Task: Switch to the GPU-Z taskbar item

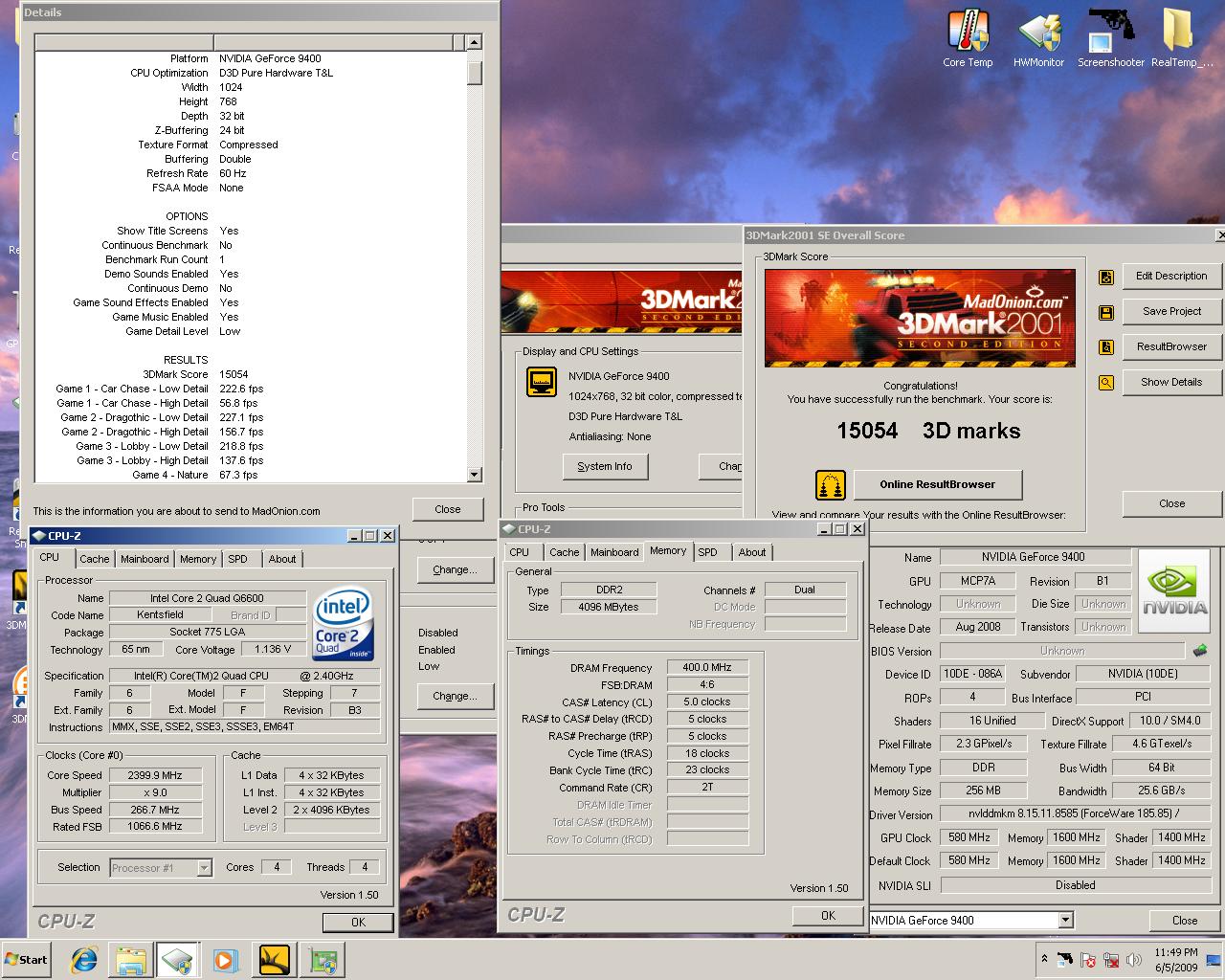Action: (323, 960)
